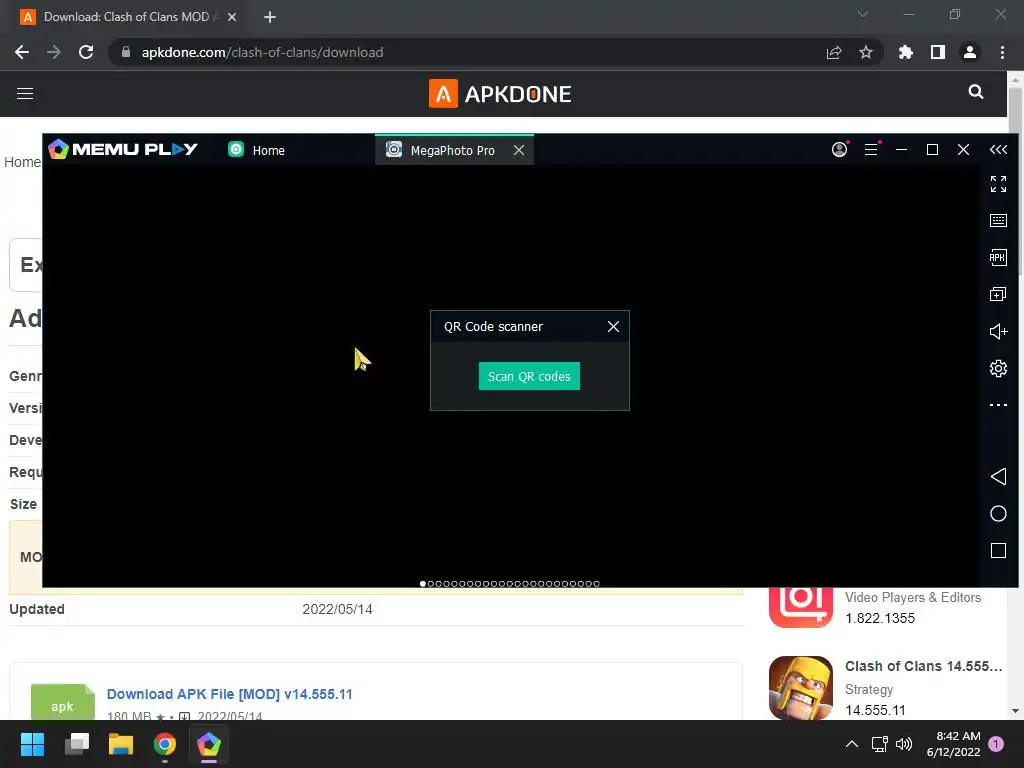
Task: Reload the Chrome page
Action: pyautogui.click(x=86, y=52)
